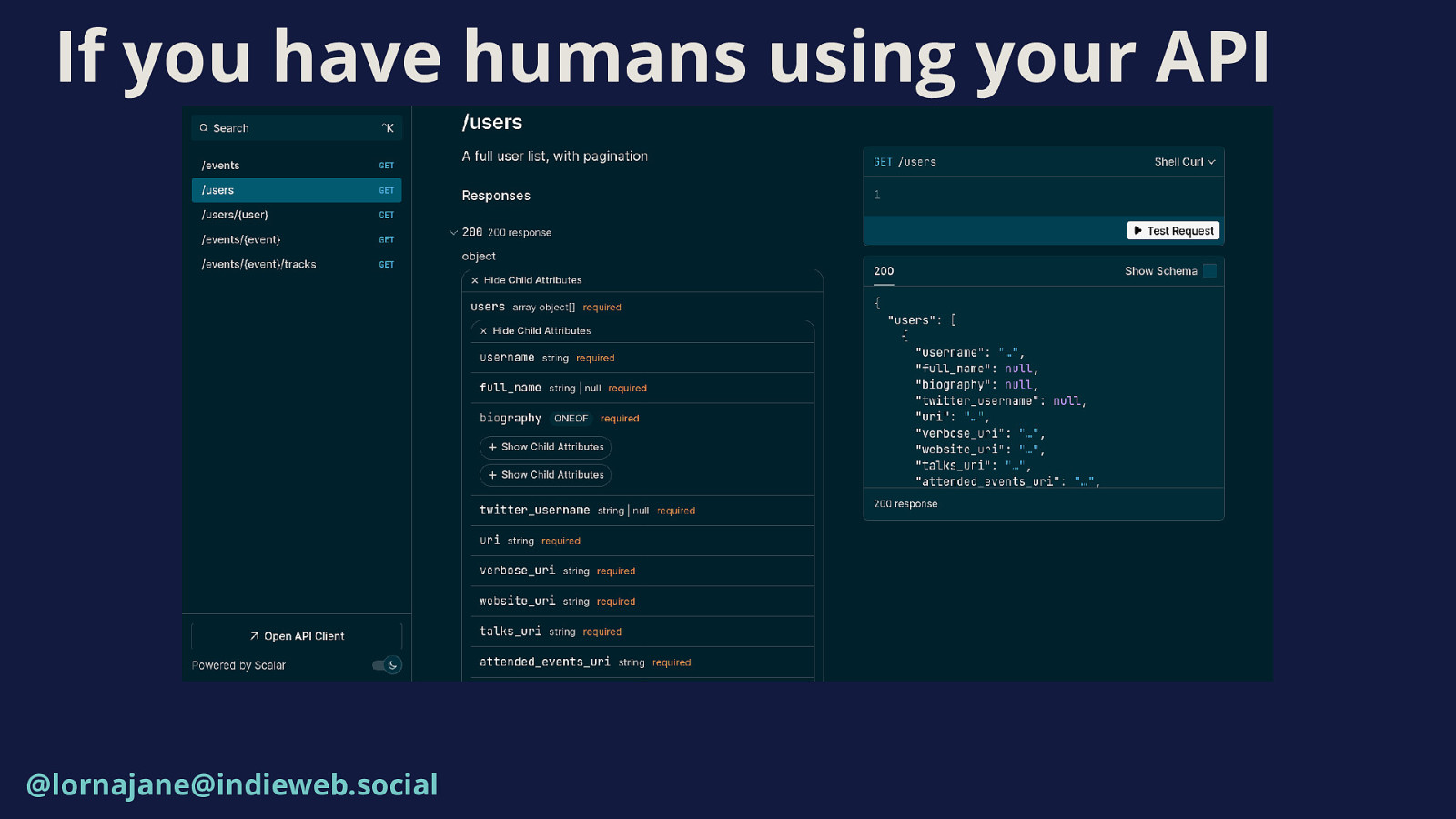
Task: Click the biography ONEOF badge
Action: 571,419
